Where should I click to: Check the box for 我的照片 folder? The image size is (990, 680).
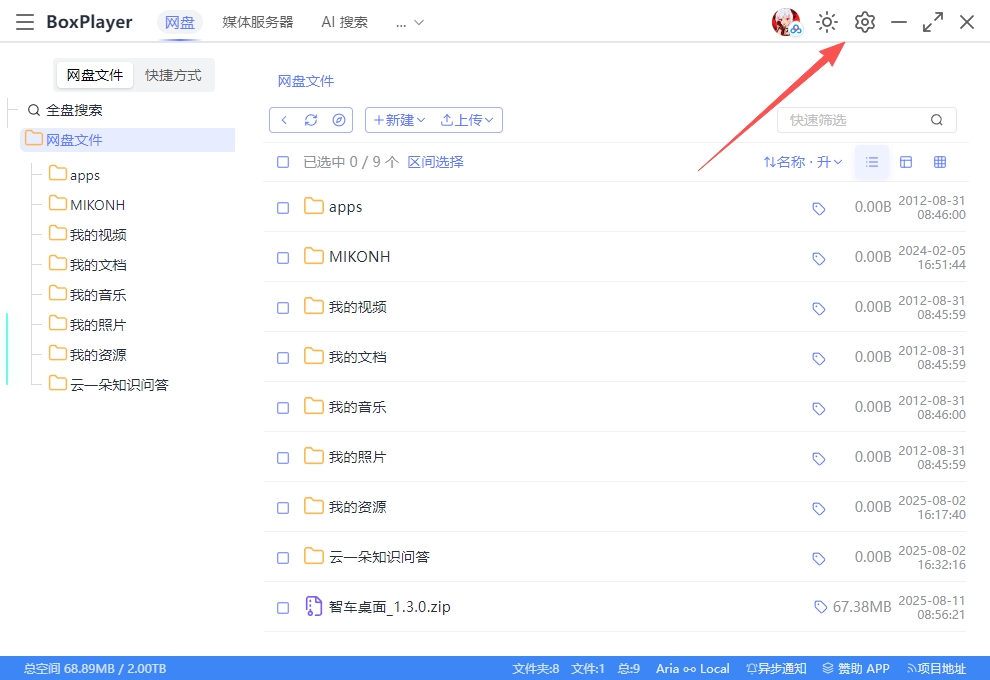click(283, 458)
